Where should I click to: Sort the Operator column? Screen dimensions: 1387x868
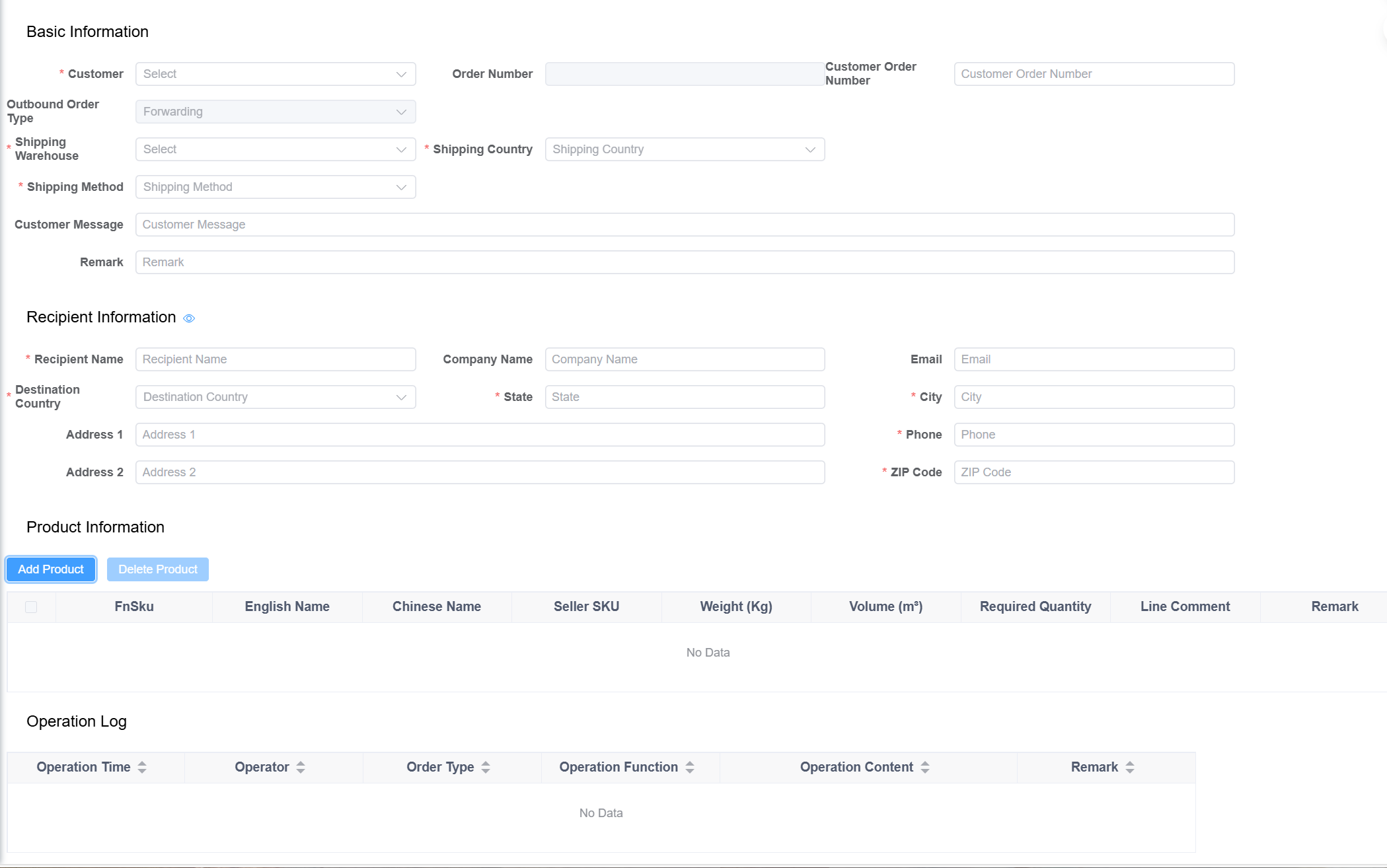pyautogui.click(x=301, y=767)
